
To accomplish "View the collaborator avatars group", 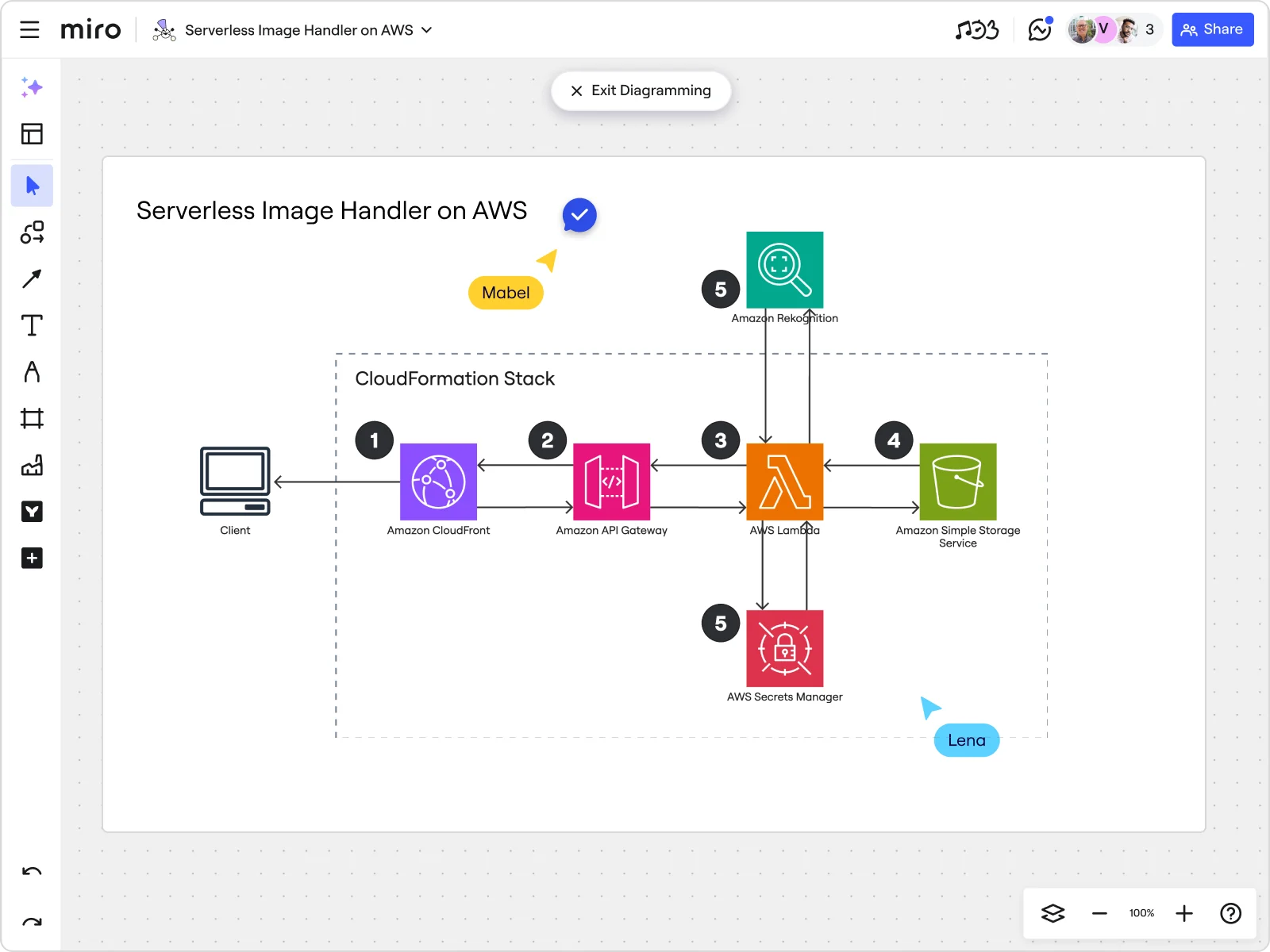I will 1113,29.
